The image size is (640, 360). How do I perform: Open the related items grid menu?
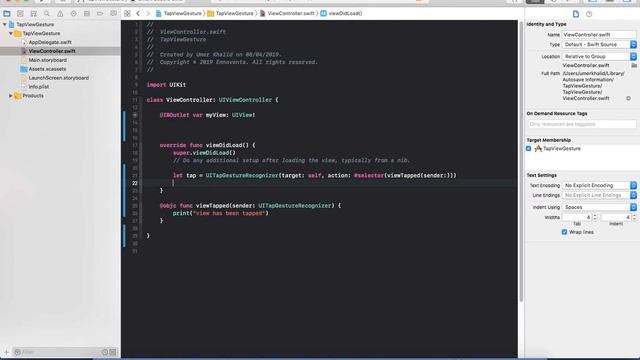click(x=127, y=13)
